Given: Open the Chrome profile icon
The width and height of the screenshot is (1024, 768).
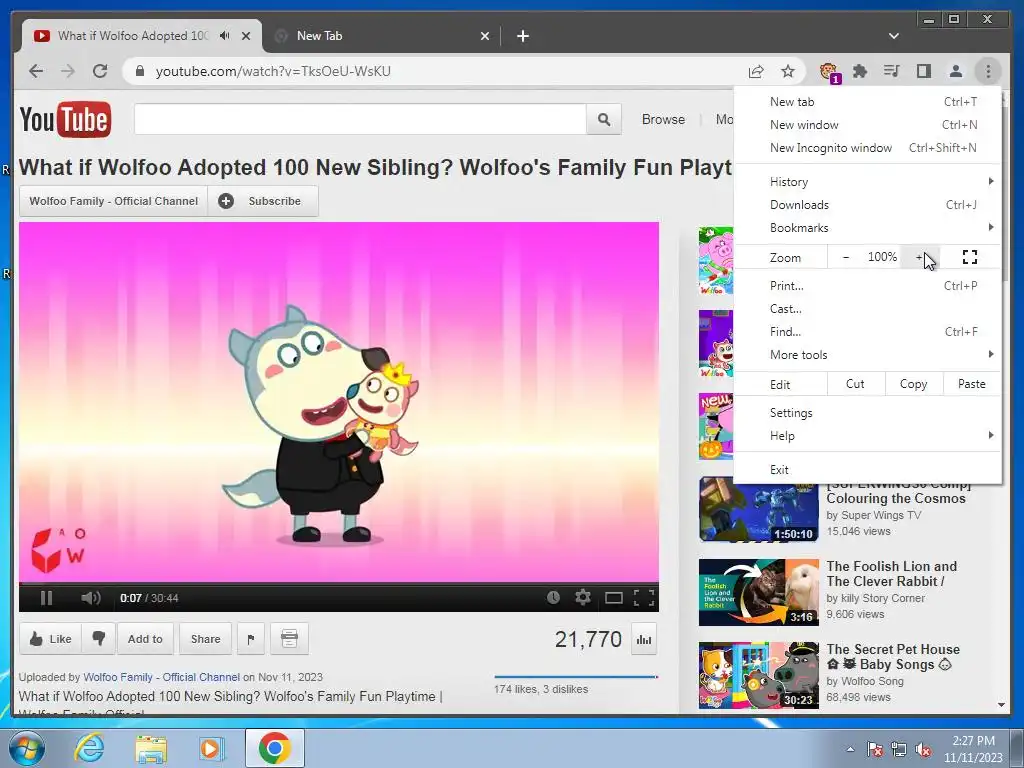Looking at the screenshot, I should click(x=955, y=71).
